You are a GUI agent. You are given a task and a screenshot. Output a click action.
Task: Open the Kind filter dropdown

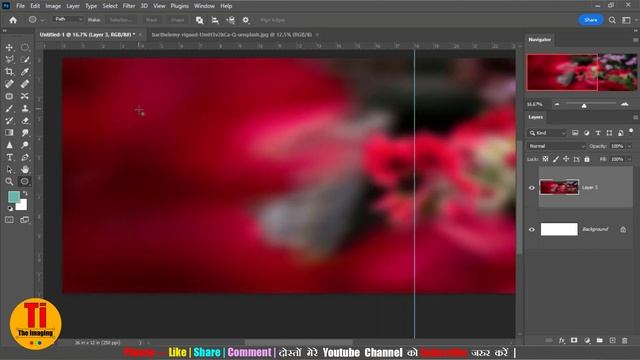[547, 133]
